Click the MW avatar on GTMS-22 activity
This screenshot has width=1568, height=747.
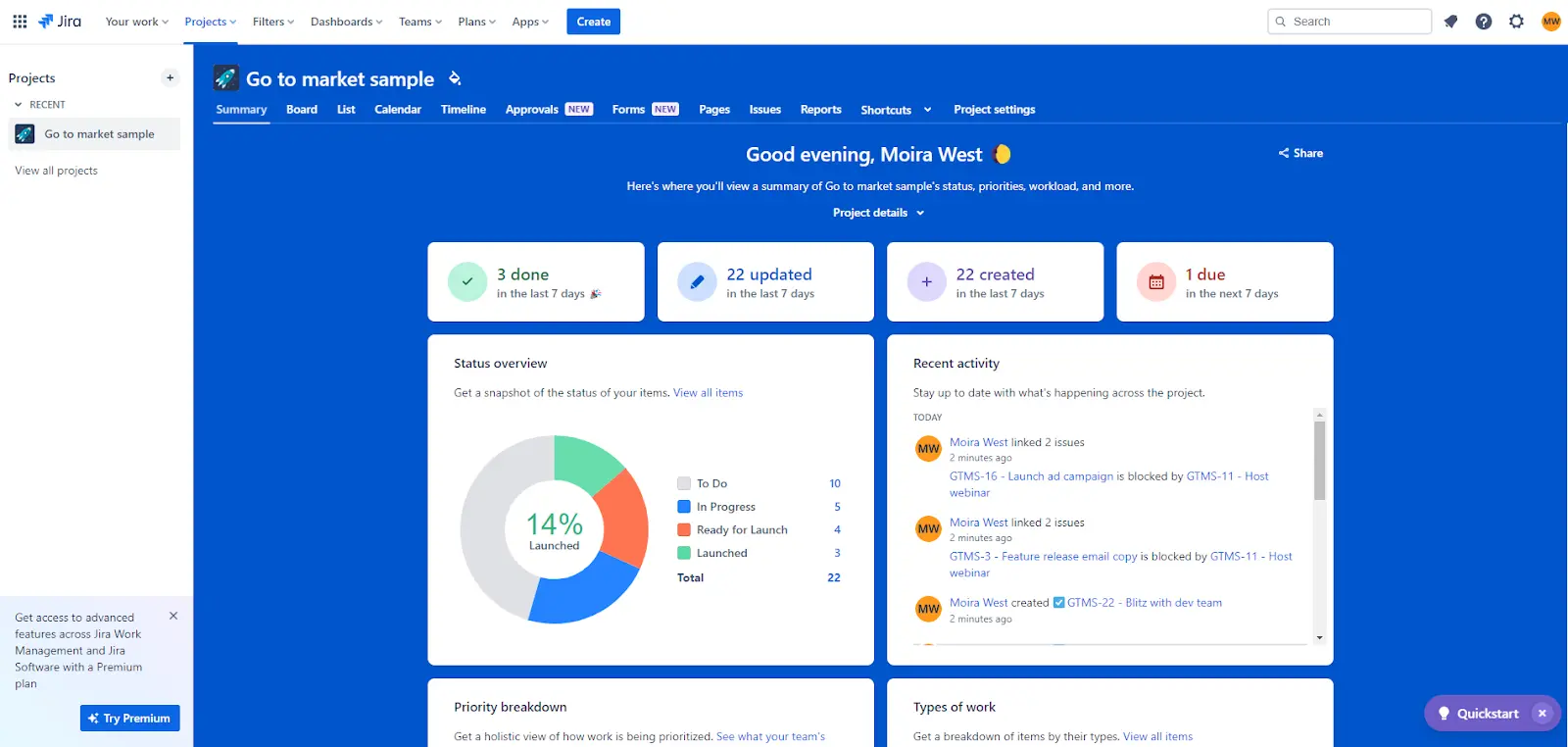[x=928, y=609]
